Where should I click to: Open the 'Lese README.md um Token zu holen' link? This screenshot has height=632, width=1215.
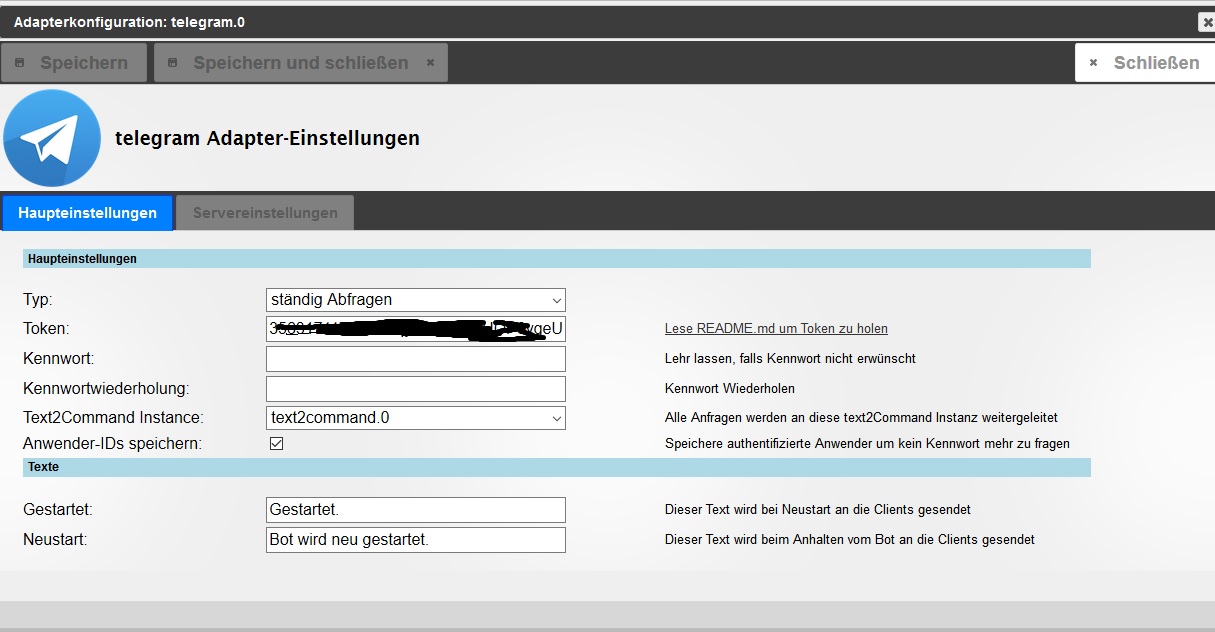click(x=776, y=328)
